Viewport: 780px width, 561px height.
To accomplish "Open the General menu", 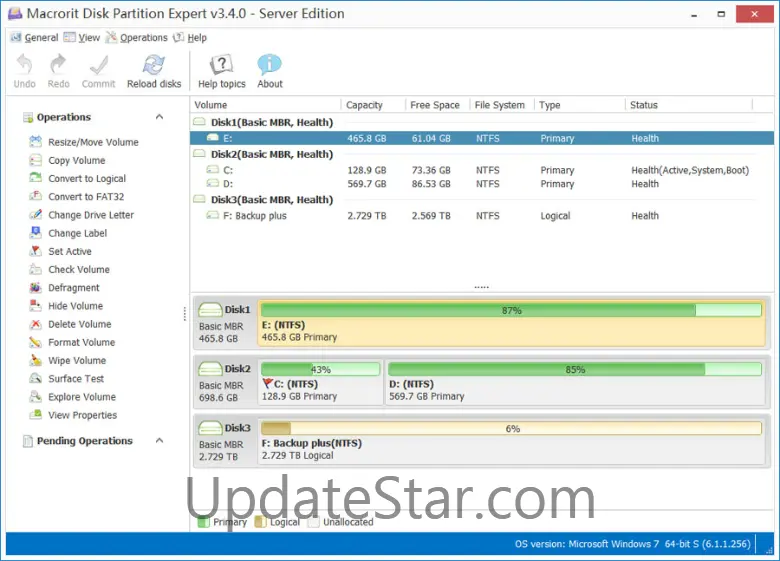I will coord(34,37).
